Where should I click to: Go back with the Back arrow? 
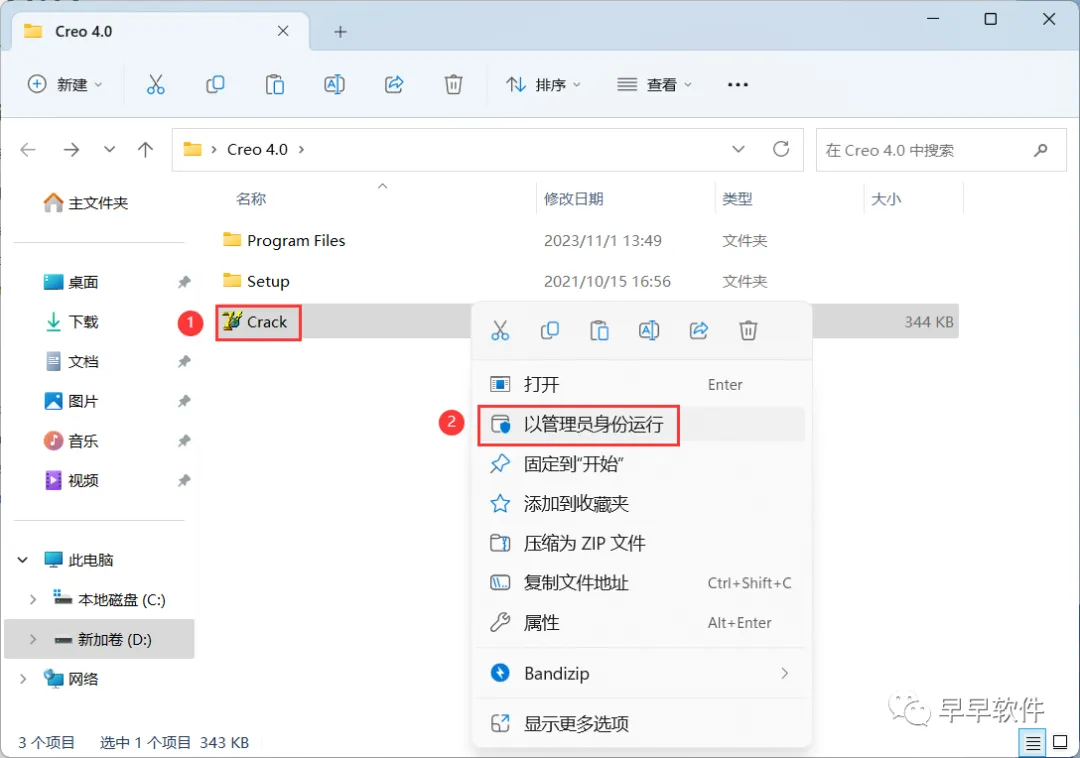28,149
